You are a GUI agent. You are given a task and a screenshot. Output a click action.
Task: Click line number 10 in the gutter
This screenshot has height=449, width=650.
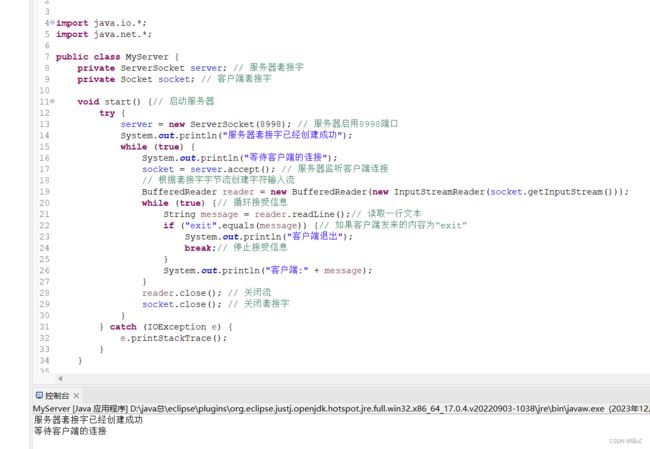[x=44, y=90]
